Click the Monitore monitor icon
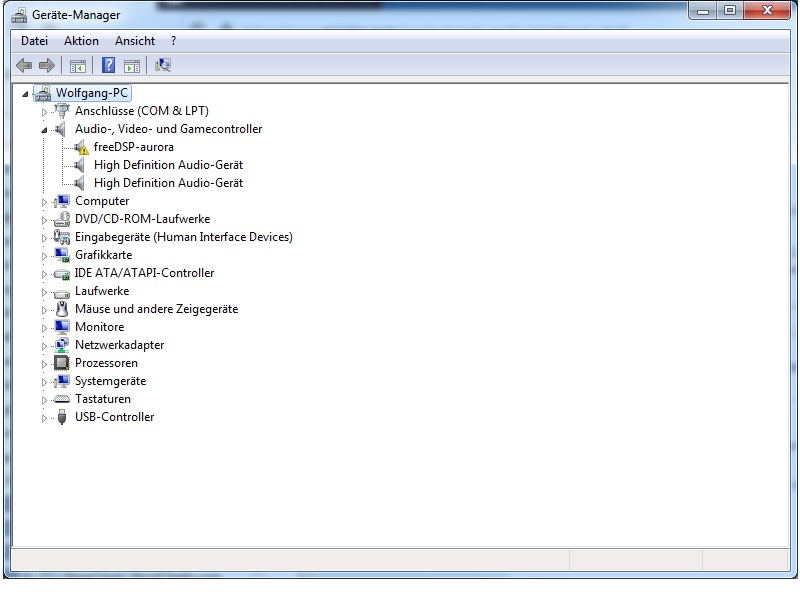800x600 pixels. (x=62, y=327)
